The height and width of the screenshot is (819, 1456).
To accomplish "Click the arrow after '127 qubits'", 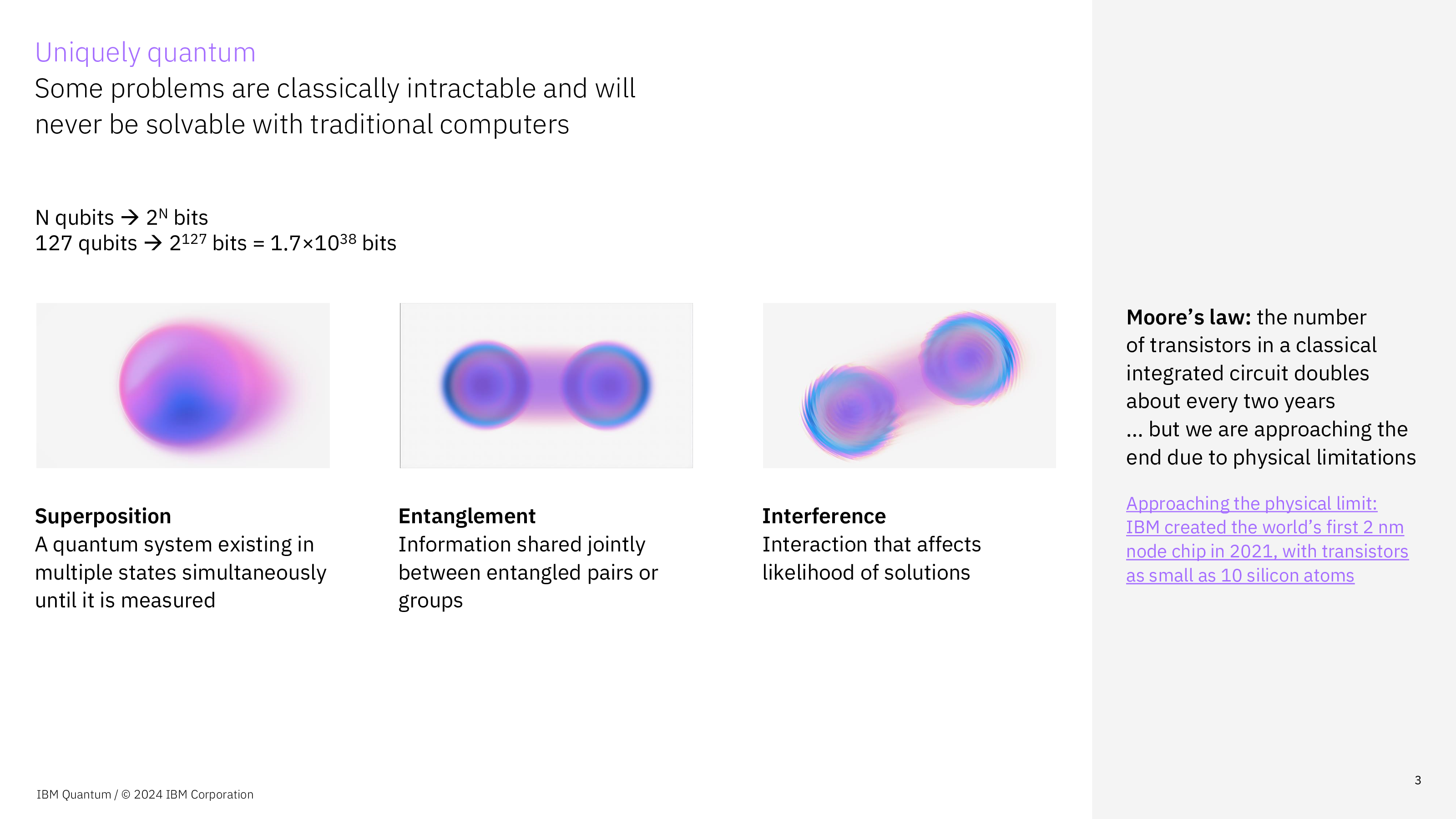I will 153,243.
